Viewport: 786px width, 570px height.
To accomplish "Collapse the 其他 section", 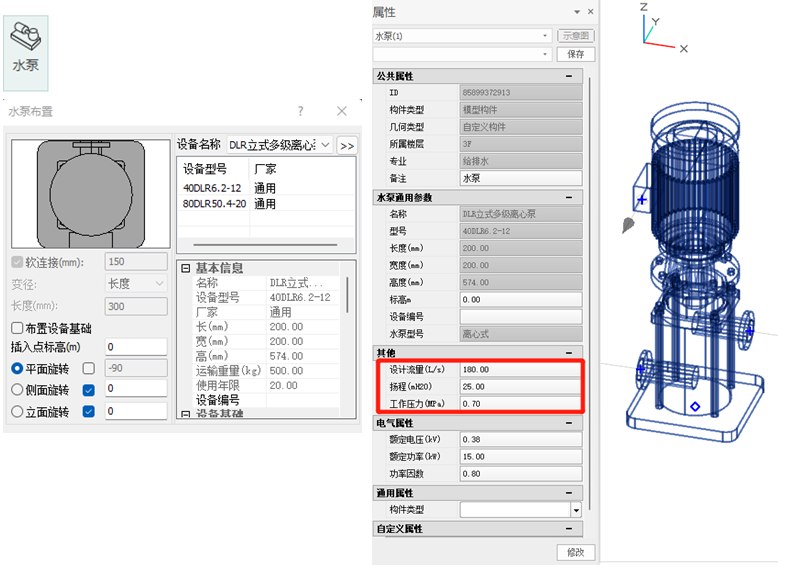I will 569,353.
